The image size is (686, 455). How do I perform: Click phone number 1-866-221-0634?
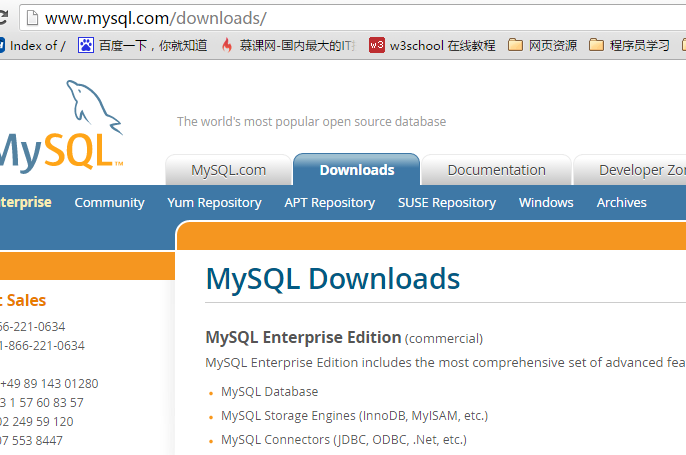42,346
